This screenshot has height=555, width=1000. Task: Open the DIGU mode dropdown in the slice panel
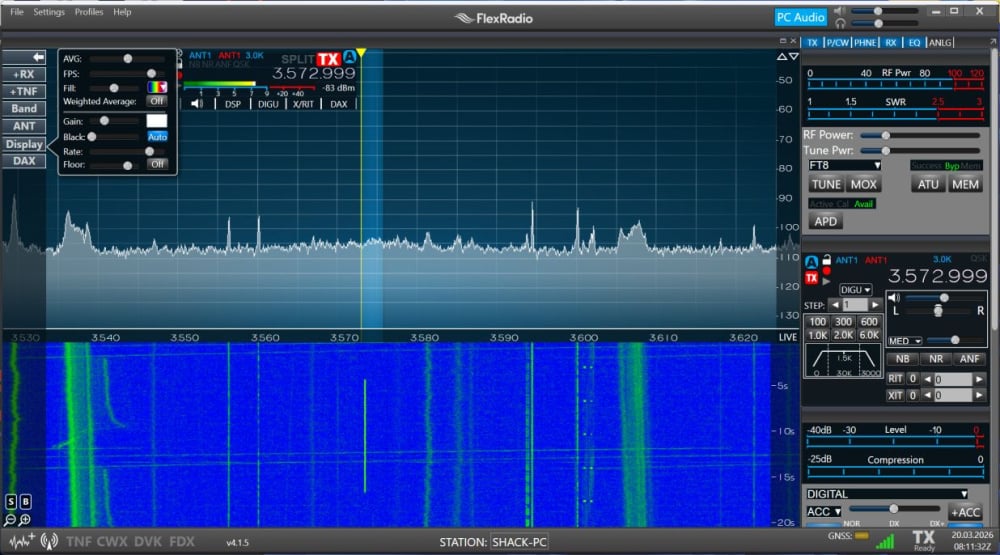[x=855, y=290]
